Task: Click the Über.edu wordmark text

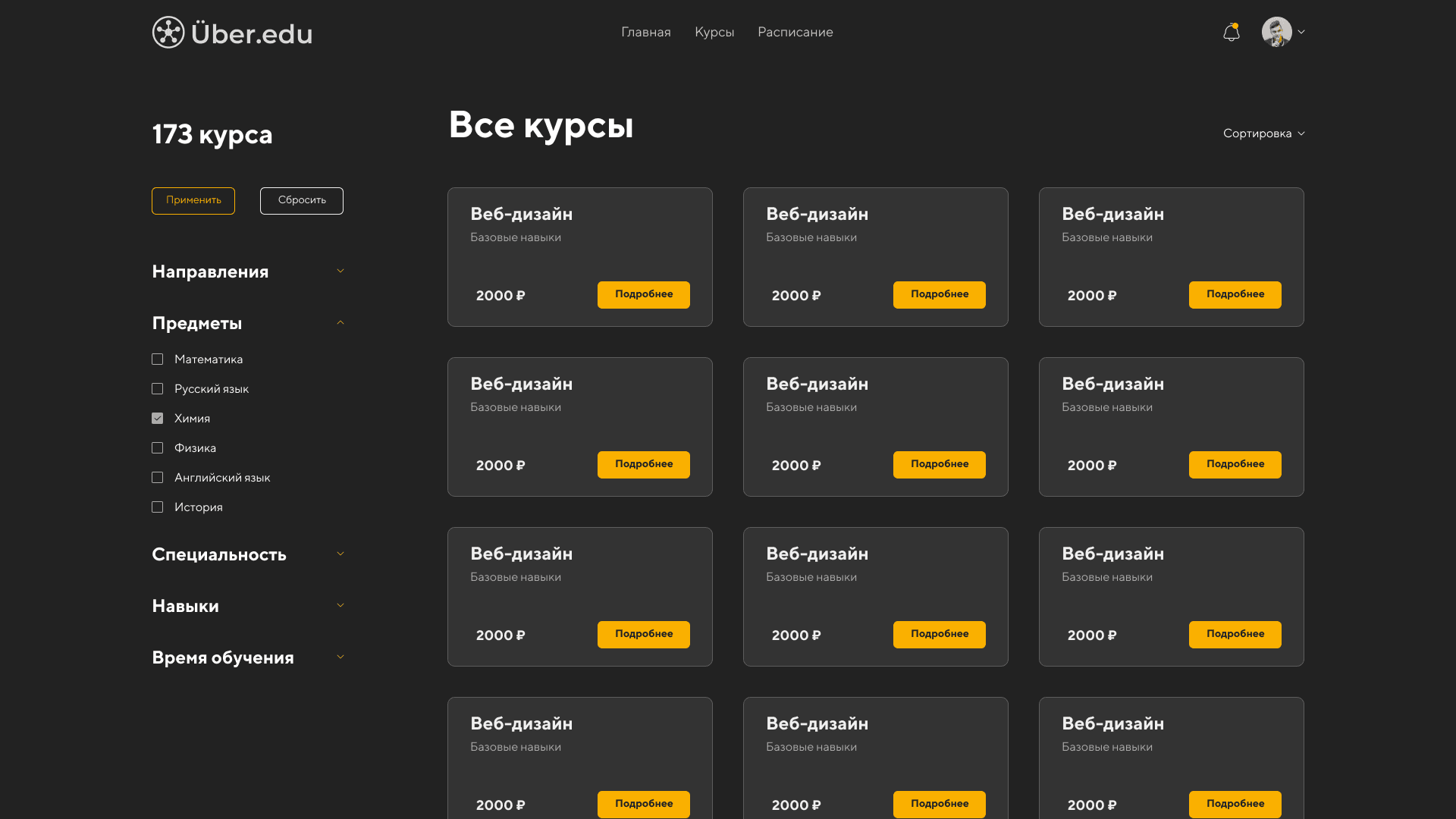Action: click(252, 33)
